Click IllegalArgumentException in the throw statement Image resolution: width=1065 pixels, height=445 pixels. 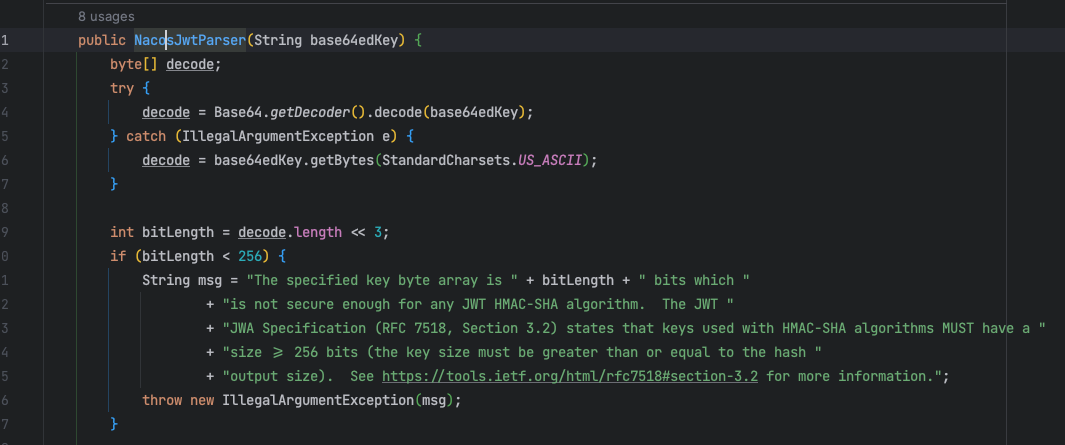pyautogui.click(x=317, y=400)
